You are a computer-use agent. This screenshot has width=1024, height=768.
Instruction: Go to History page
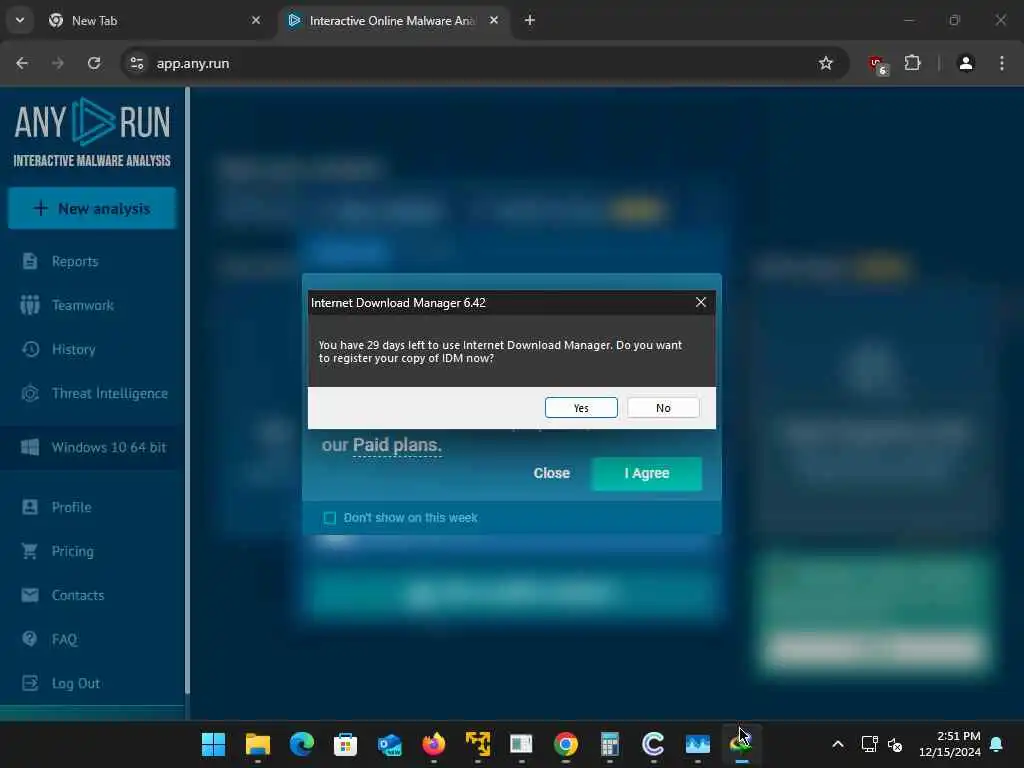(x=74, y=349)
